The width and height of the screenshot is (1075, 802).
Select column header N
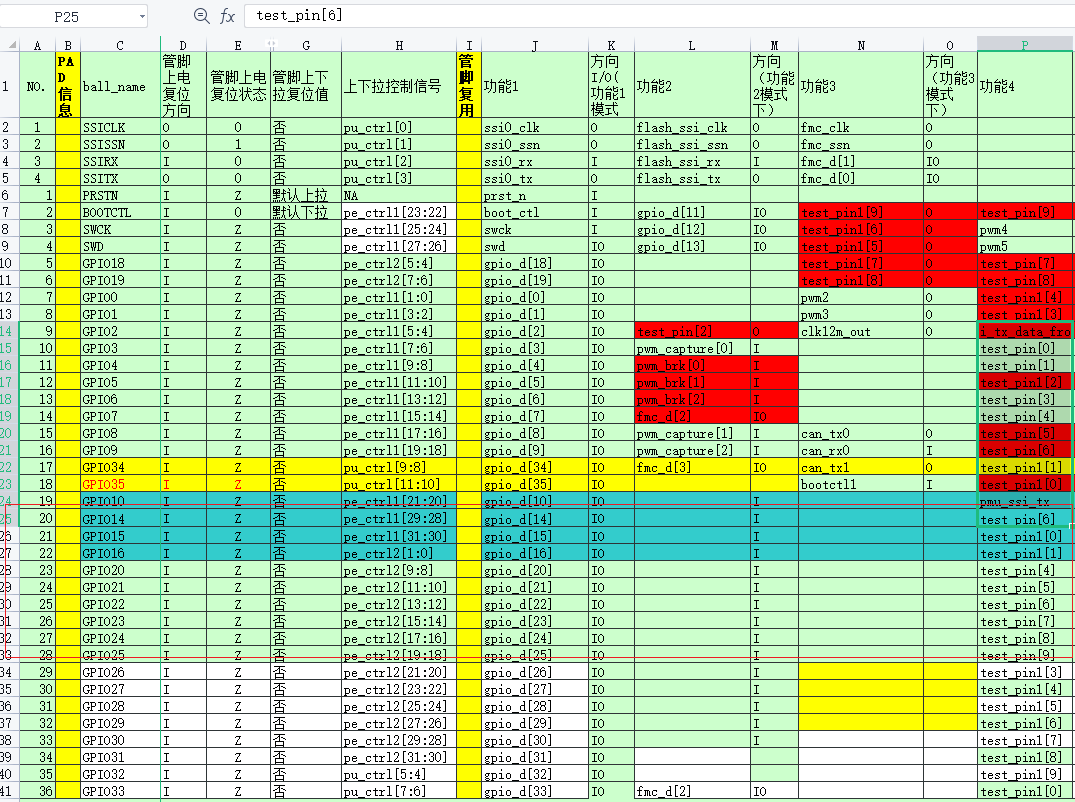tap(860, 45)
